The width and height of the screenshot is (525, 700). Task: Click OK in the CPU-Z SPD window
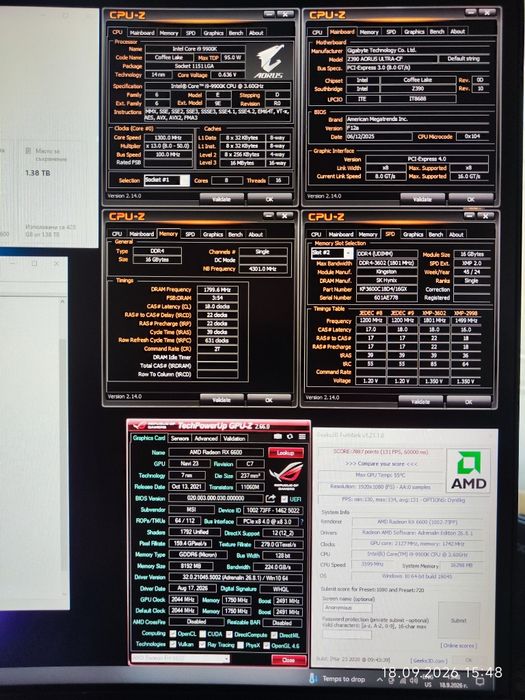(468, 402)
